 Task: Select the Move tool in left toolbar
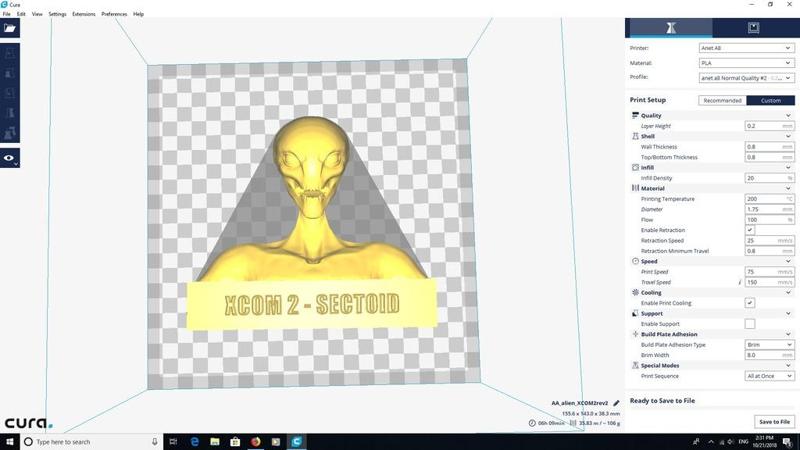[x=10, y=54]
